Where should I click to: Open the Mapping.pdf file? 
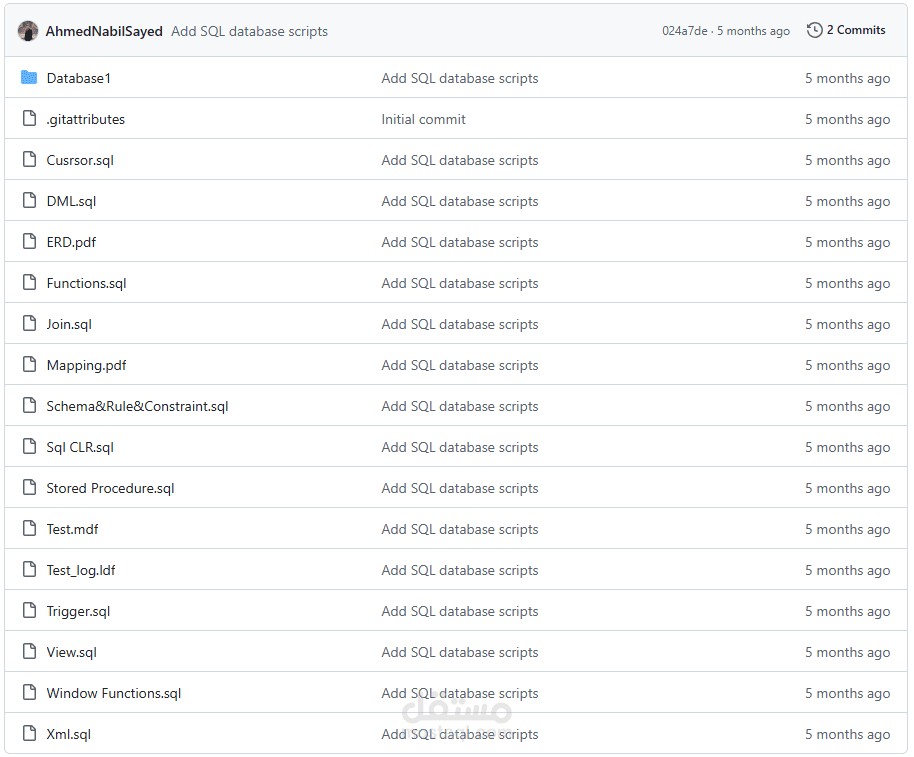[86, 365]
